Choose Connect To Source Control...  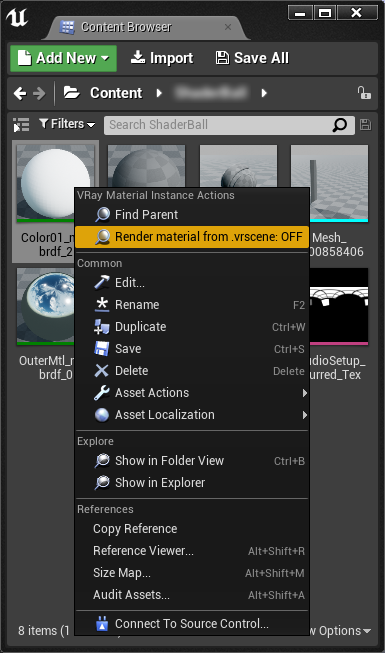tap(192, 624)
